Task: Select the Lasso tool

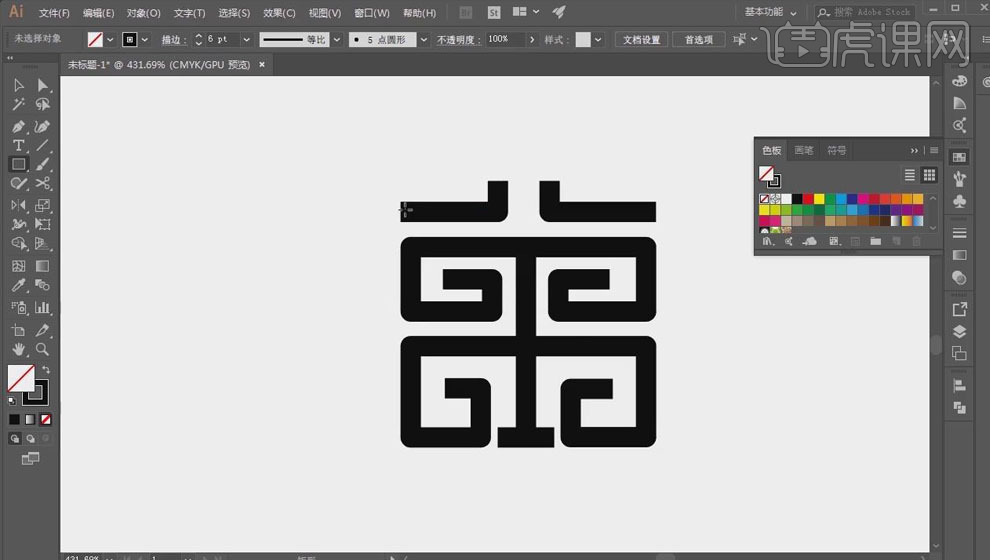Action: click(42, 104)
